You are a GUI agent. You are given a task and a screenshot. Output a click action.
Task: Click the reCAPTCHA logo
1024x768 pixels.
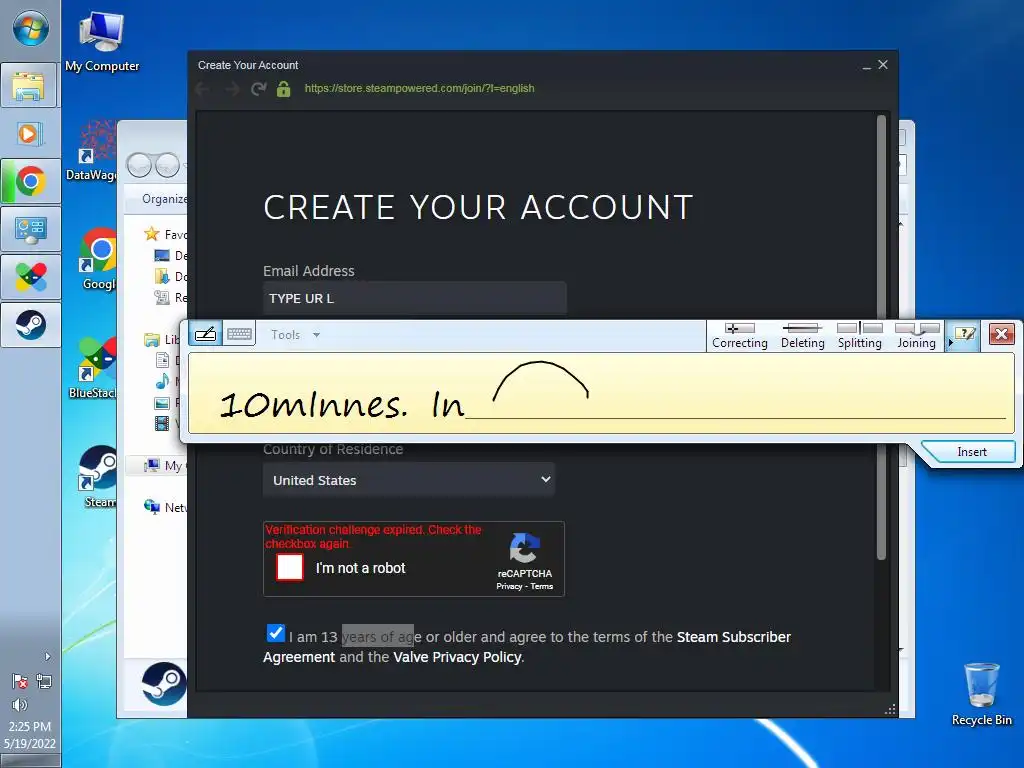pos(524,548)
